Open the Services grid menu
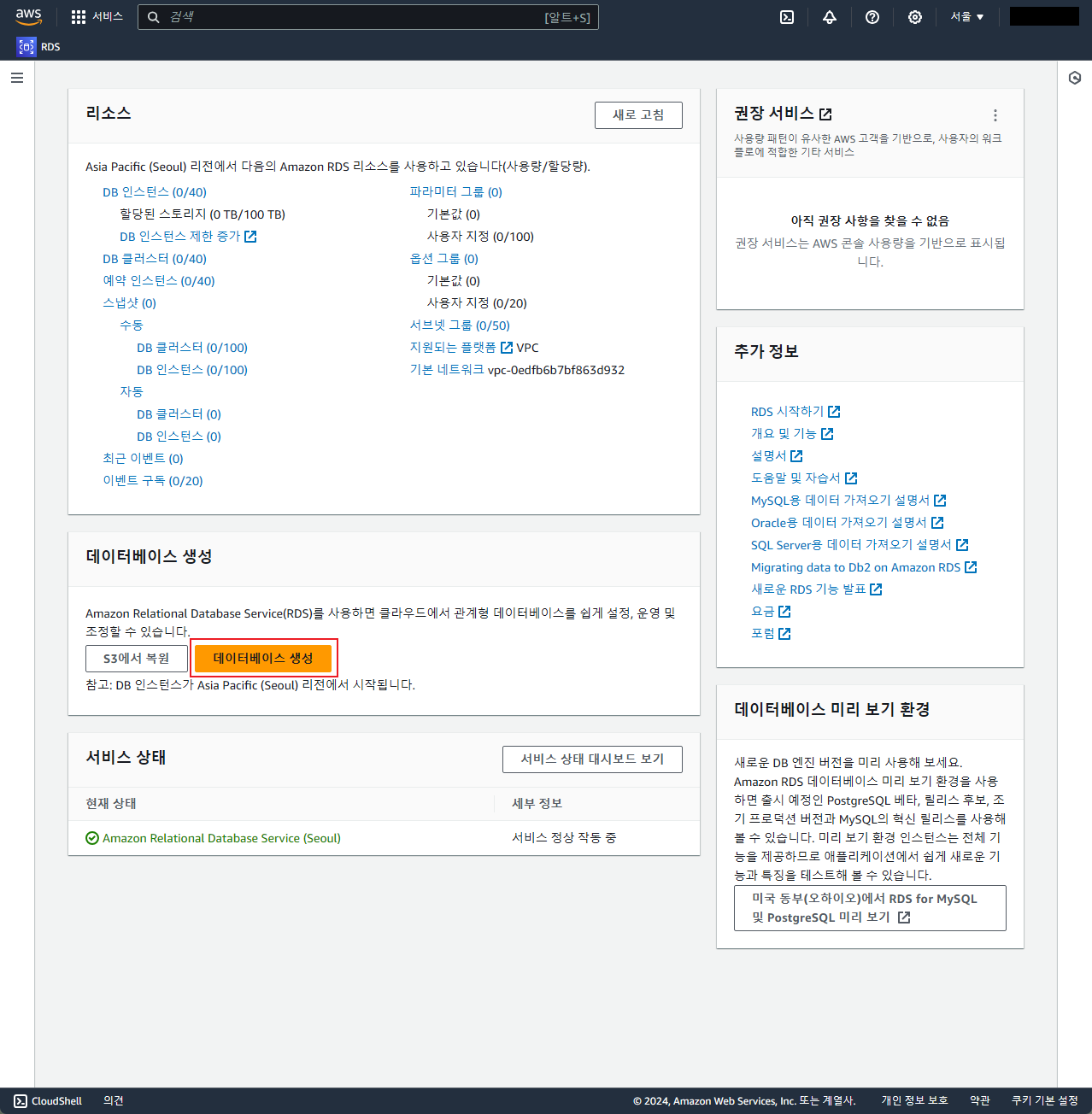1092x1114 pixels. (x=79, y=17)
